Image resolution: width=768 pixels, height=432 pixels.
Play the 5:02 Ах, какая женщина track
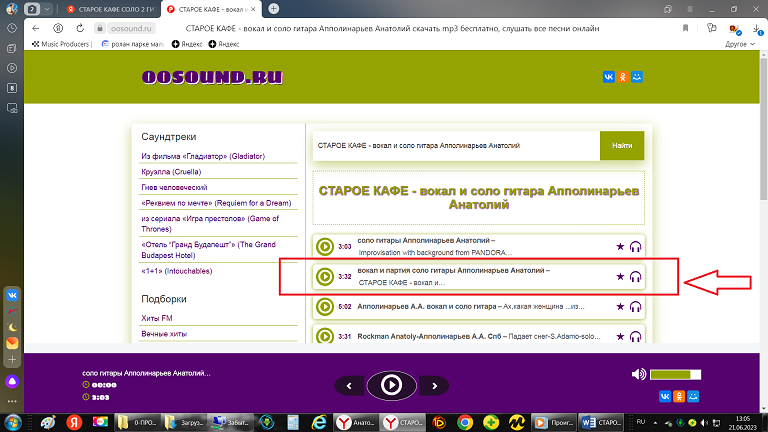point(325,307)
